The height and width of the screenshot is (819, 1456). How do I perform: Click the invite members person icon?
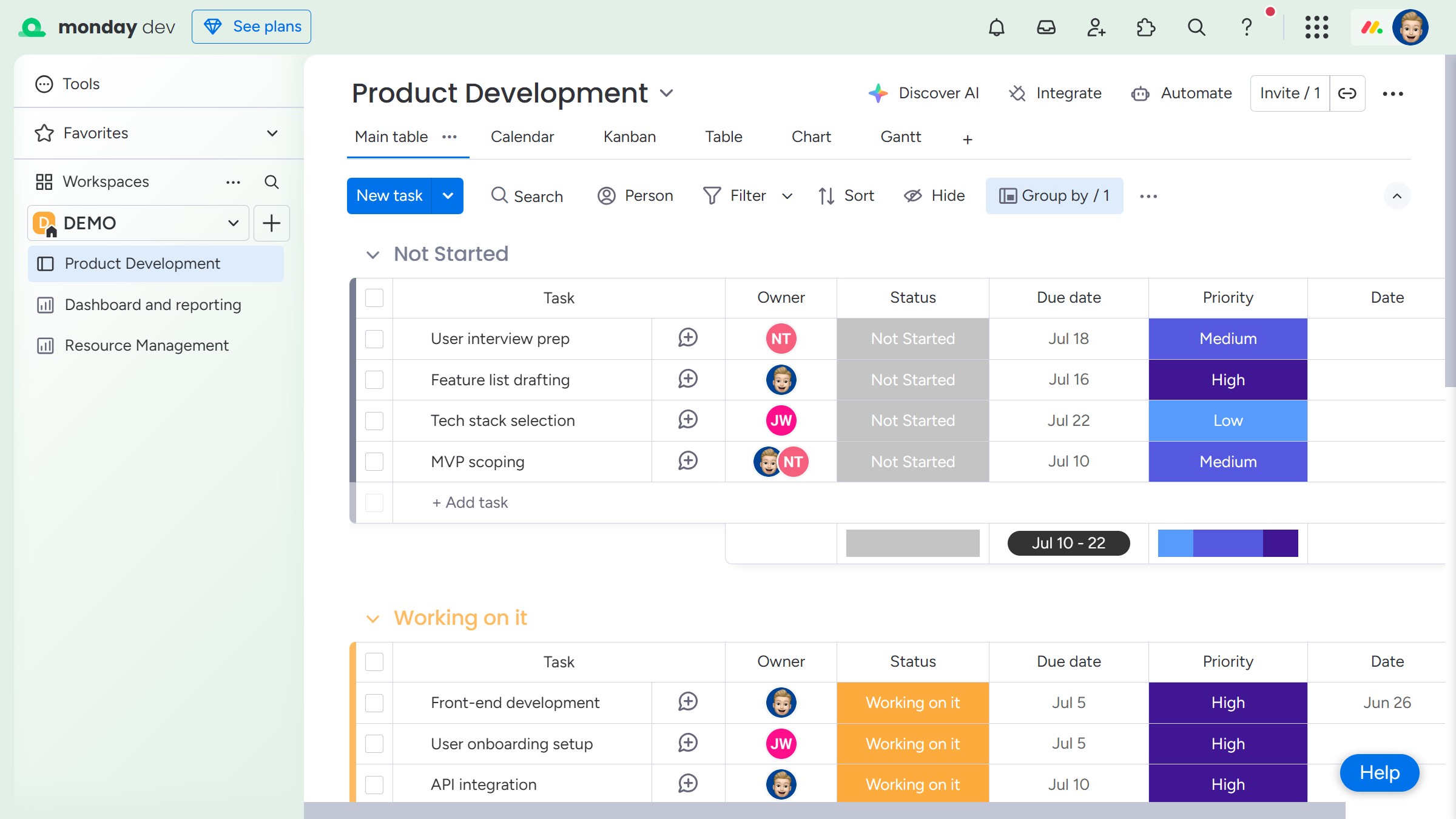pyautogui.click(x=1096, y=27)
